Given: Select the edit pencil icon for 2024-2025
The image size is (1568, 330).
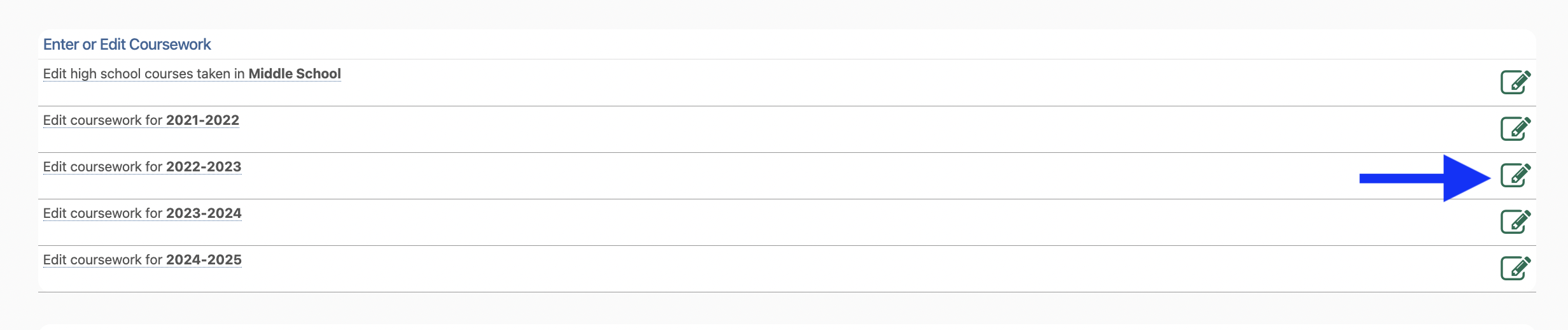Looking at the screenshot, I should [x=1515, y=268].
